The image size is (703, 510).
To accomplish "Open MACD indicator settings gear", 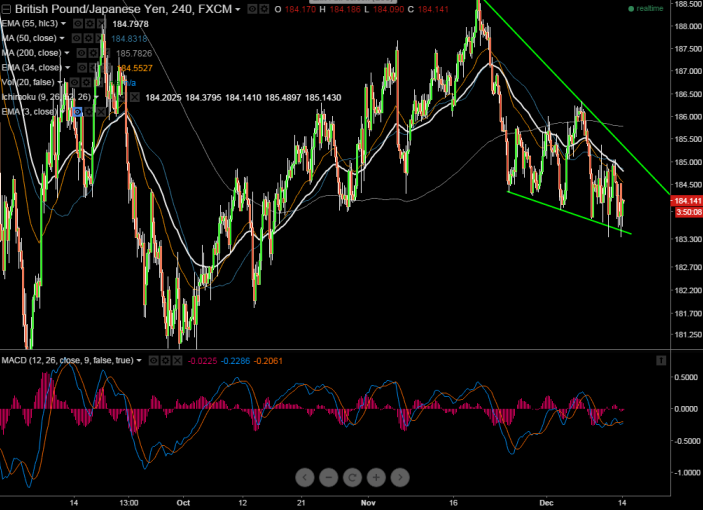I will pos(166,360).
